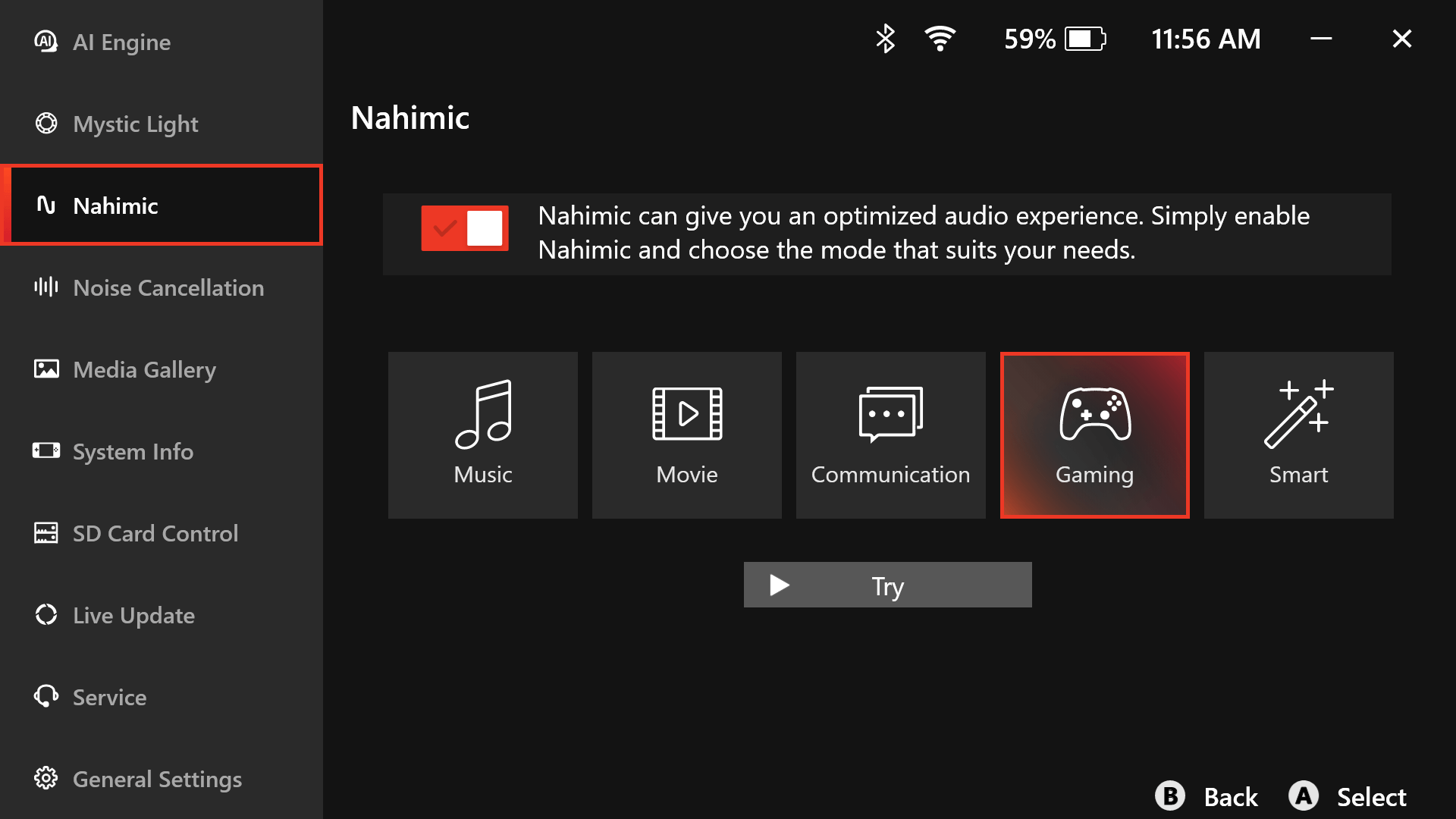1456x819 pixels.
Task: Click the Nahimic page heading
Action: tap(410, 118)
